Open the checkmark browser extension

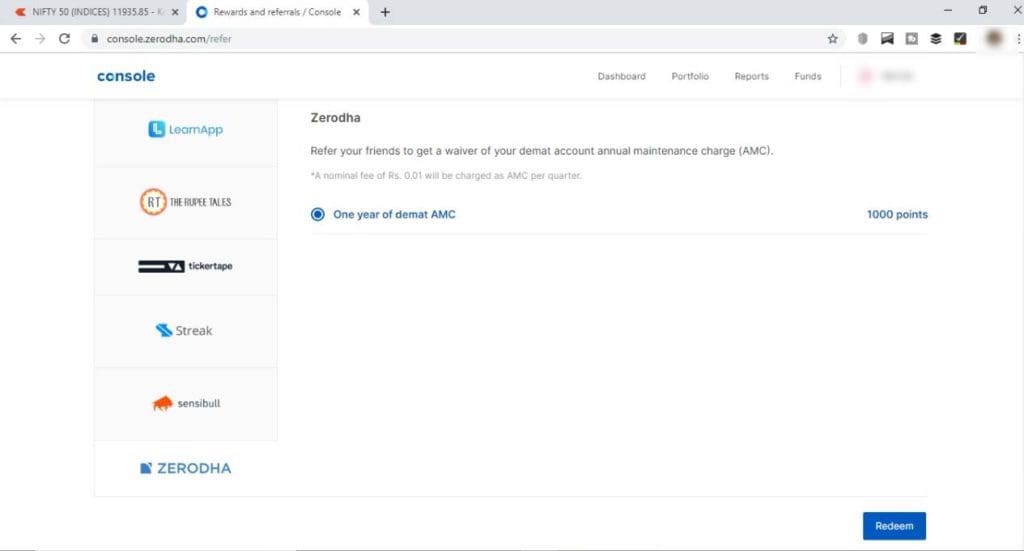click(960, 39)
